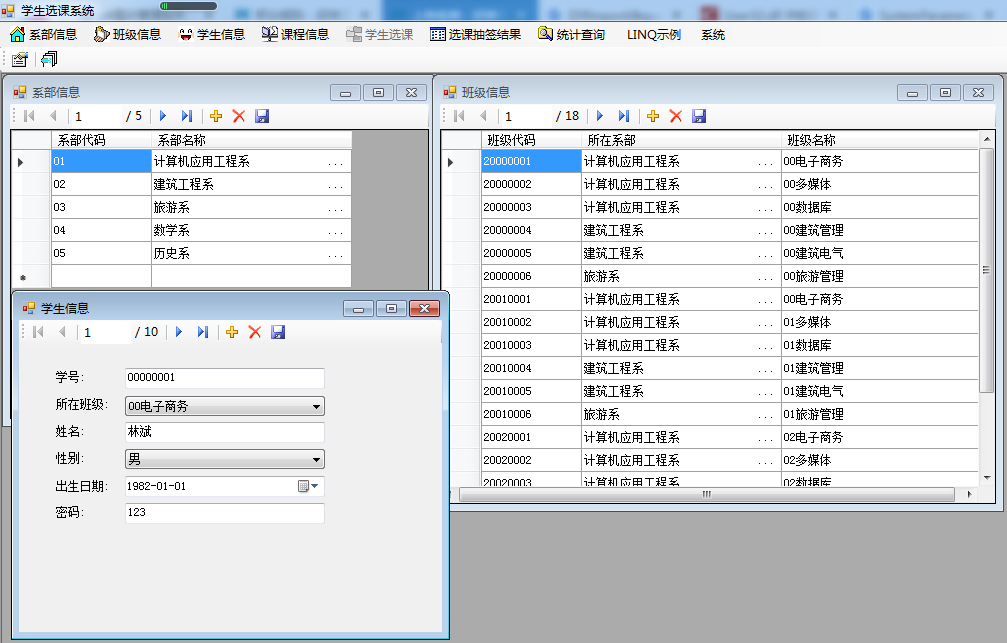Image resolution: width=1007 pixels, height=643 pixels.
Task: Go to next record in 班级信息 window
Action: 600,116
